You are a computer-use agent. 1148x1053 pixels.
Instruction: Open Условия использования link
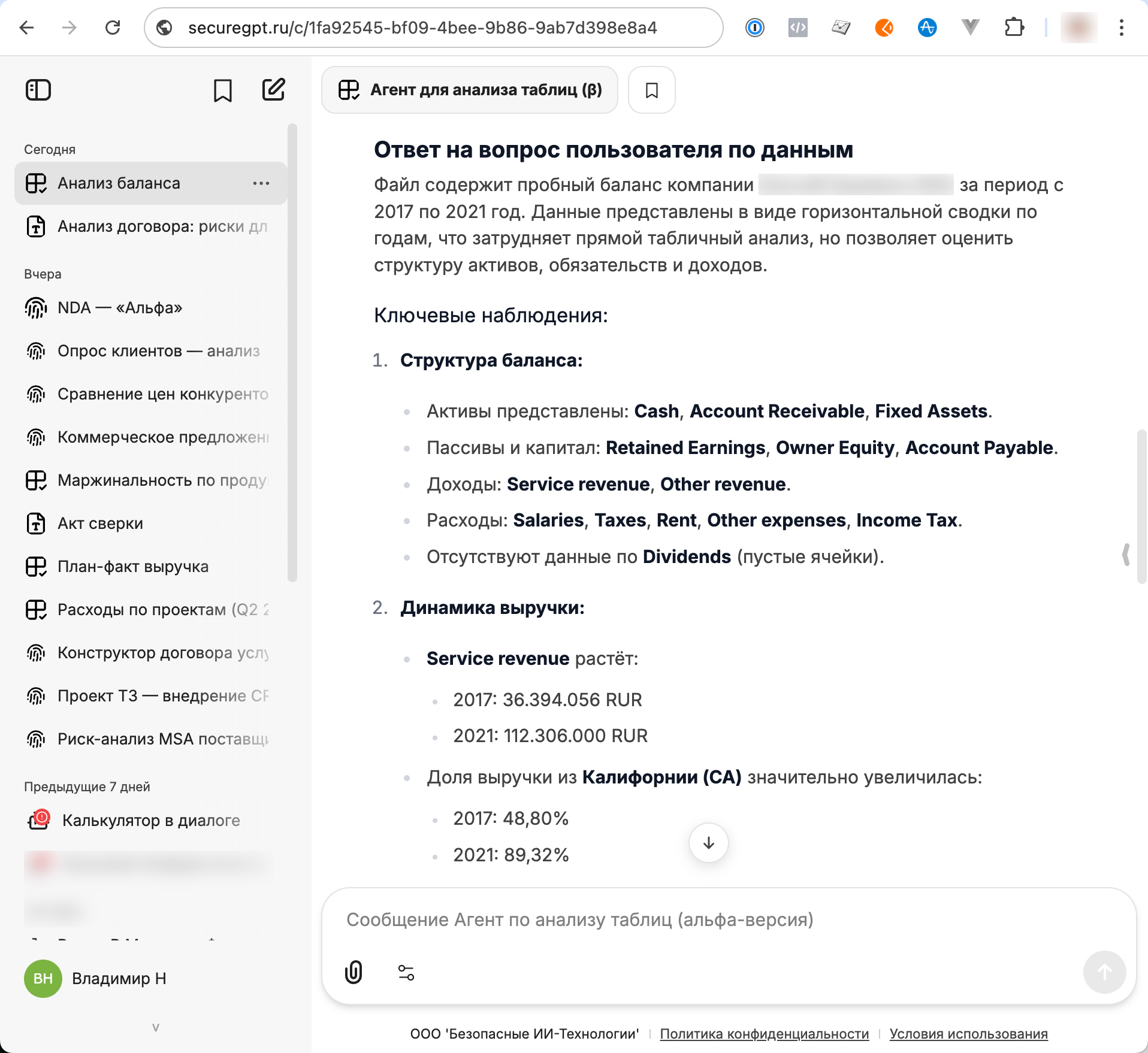(968, 1034)
